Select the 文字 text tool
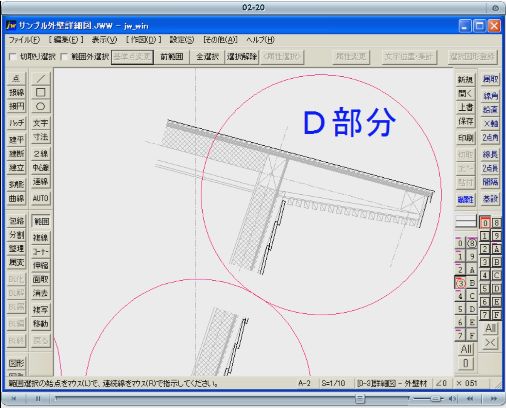 [40, 123]
